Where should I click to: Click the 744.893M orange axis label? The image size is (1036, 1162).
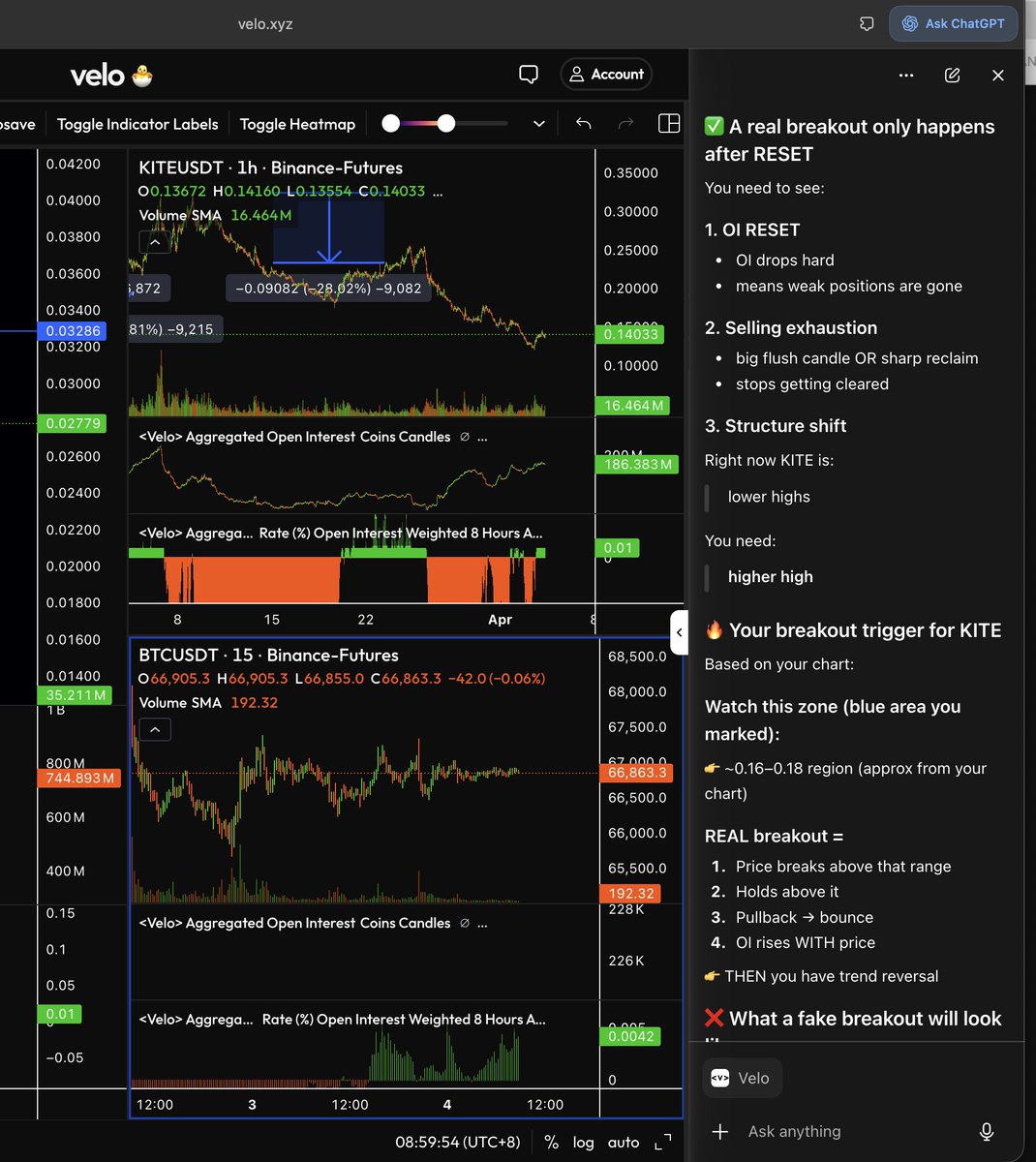tap(79, 778)
